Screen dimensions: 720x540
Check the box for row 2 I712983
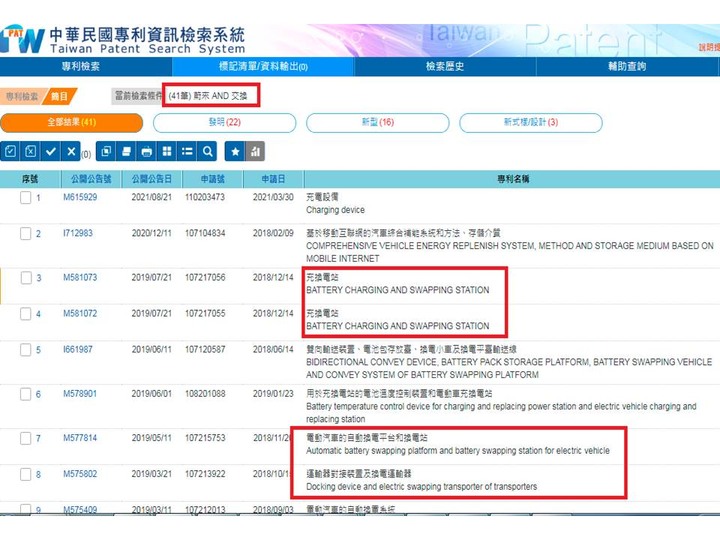(26, 233)
